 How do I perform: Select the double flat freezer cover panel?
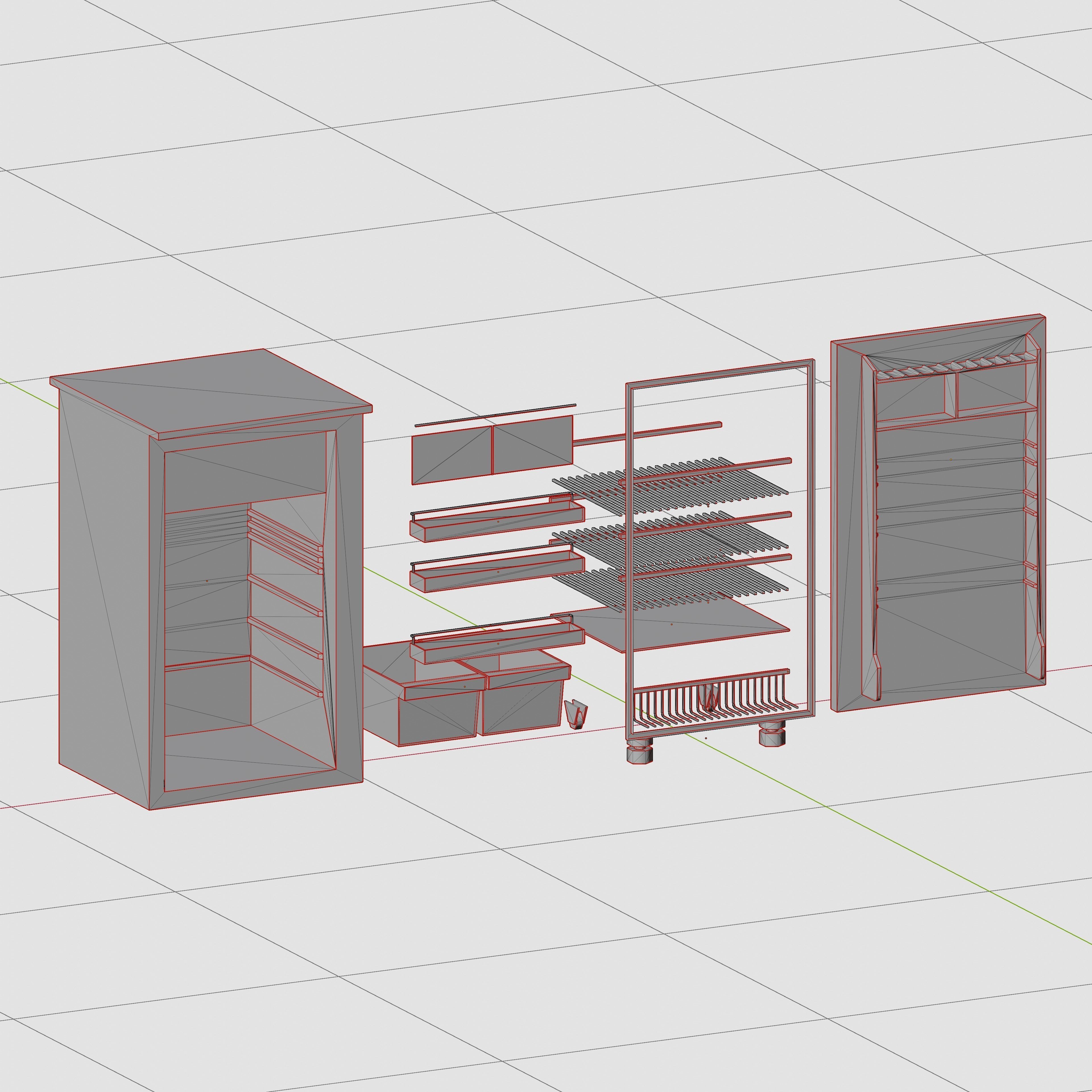tap(492, 450)
